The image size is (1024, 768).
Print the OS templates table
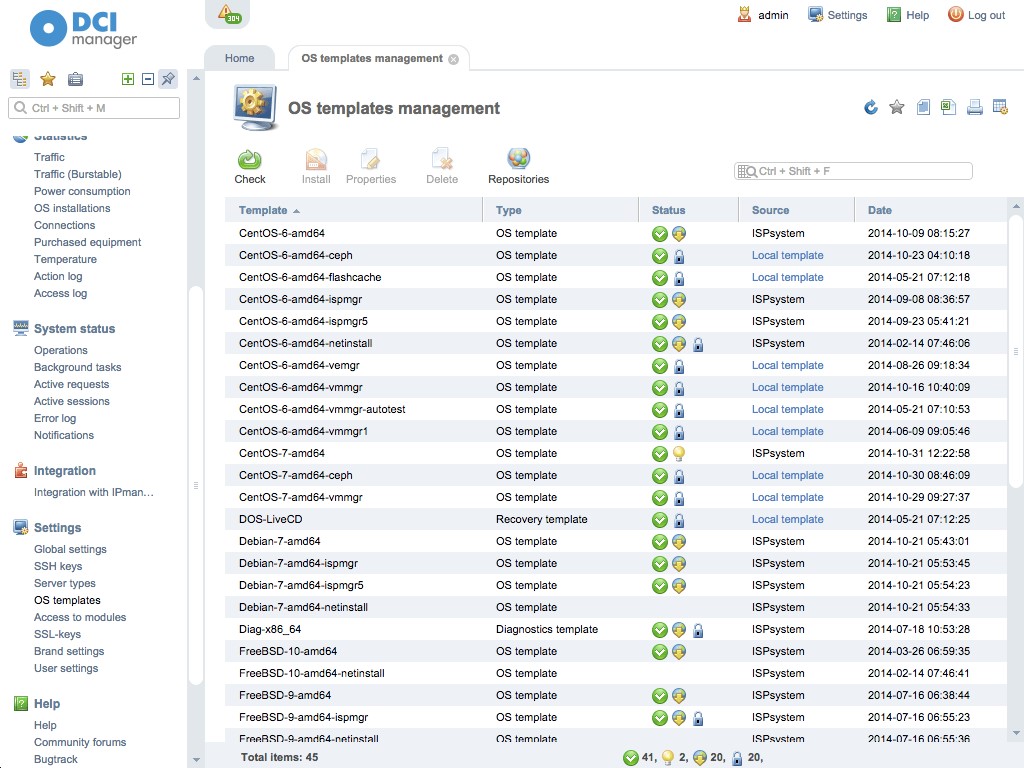973,106
